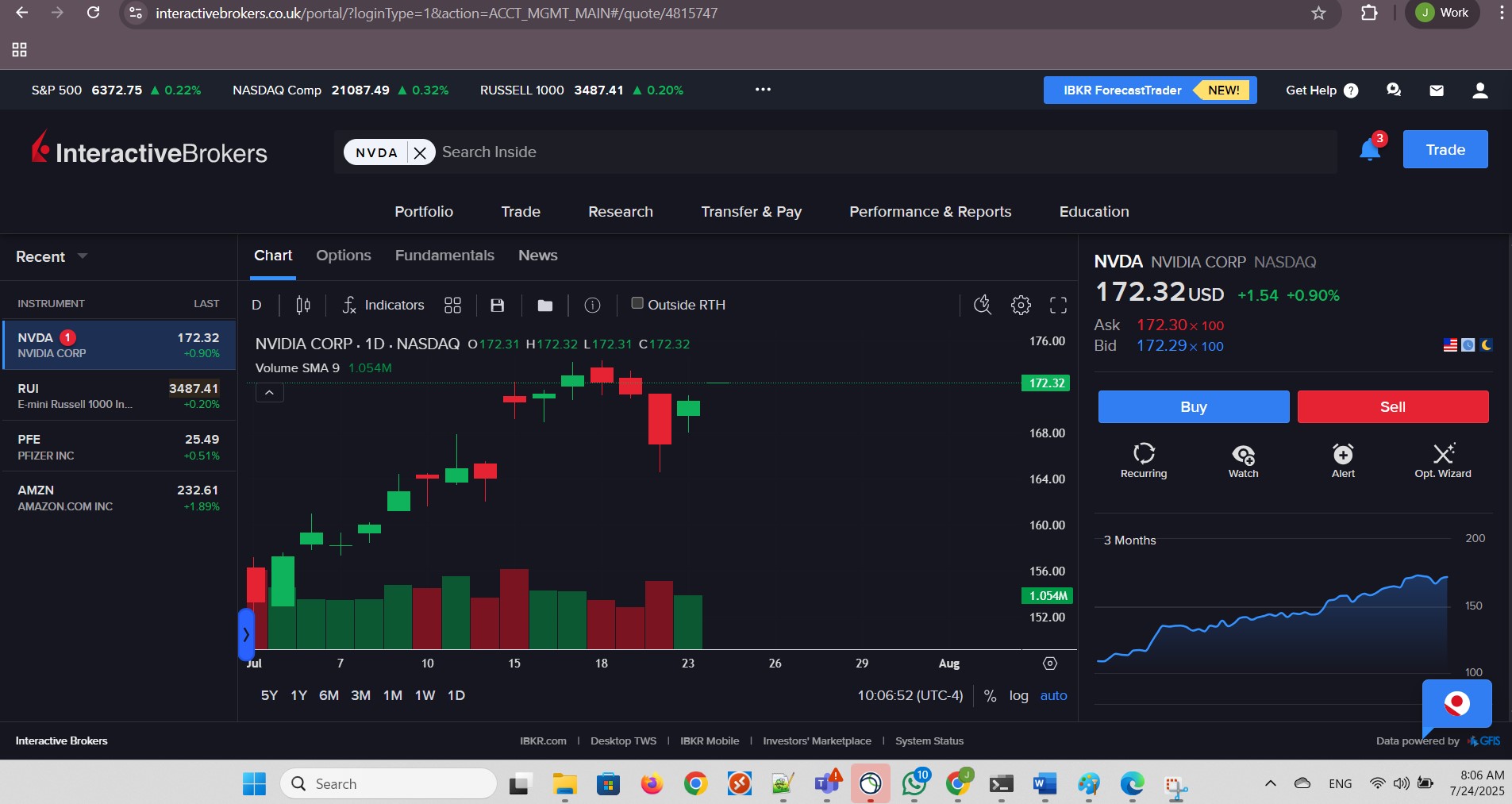Image resolution: width=1512 pixels, height=804 pixels.
Task: Switch to the Fundamentals tab
Action: [444, 256]
